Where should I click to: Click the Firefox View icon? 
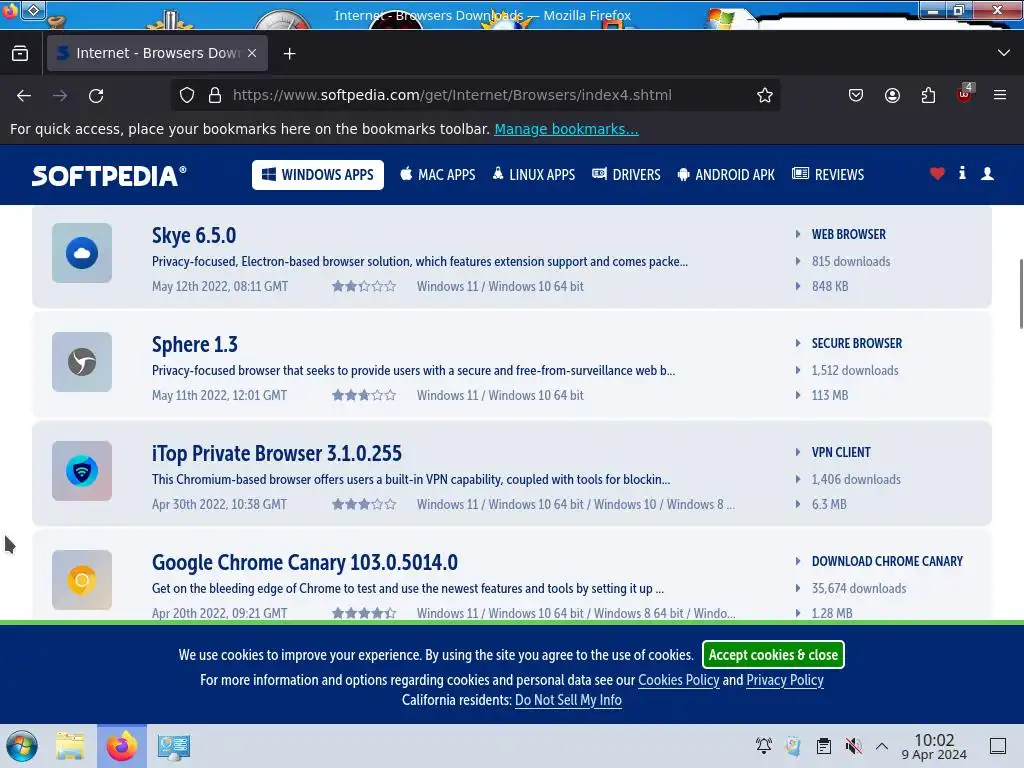20,54
